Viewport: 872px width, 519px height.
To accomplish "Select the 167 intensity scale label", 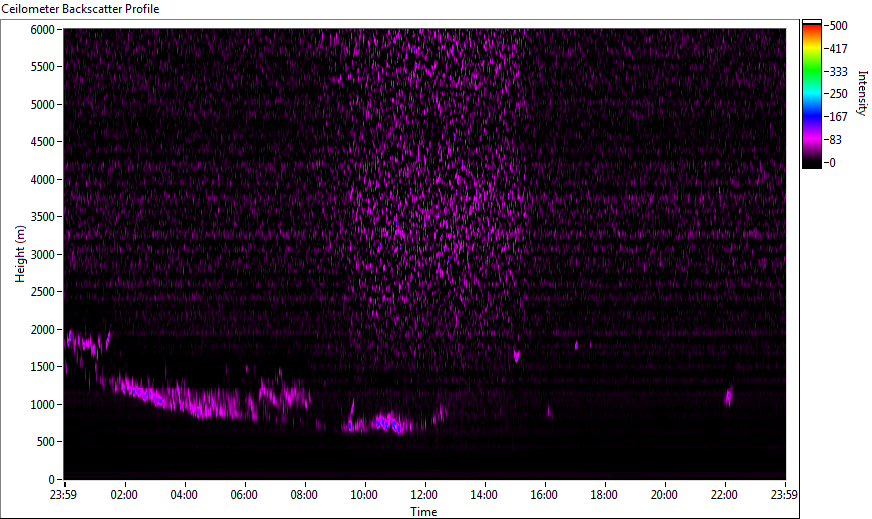I will (838, 117).
